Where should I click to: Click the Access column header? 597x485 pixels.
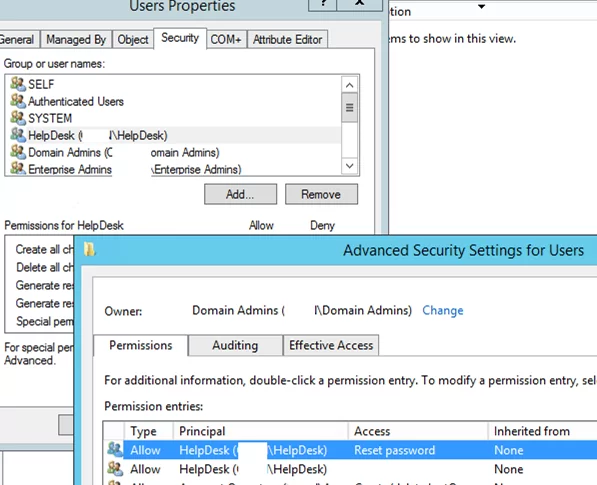coord(418,431)
